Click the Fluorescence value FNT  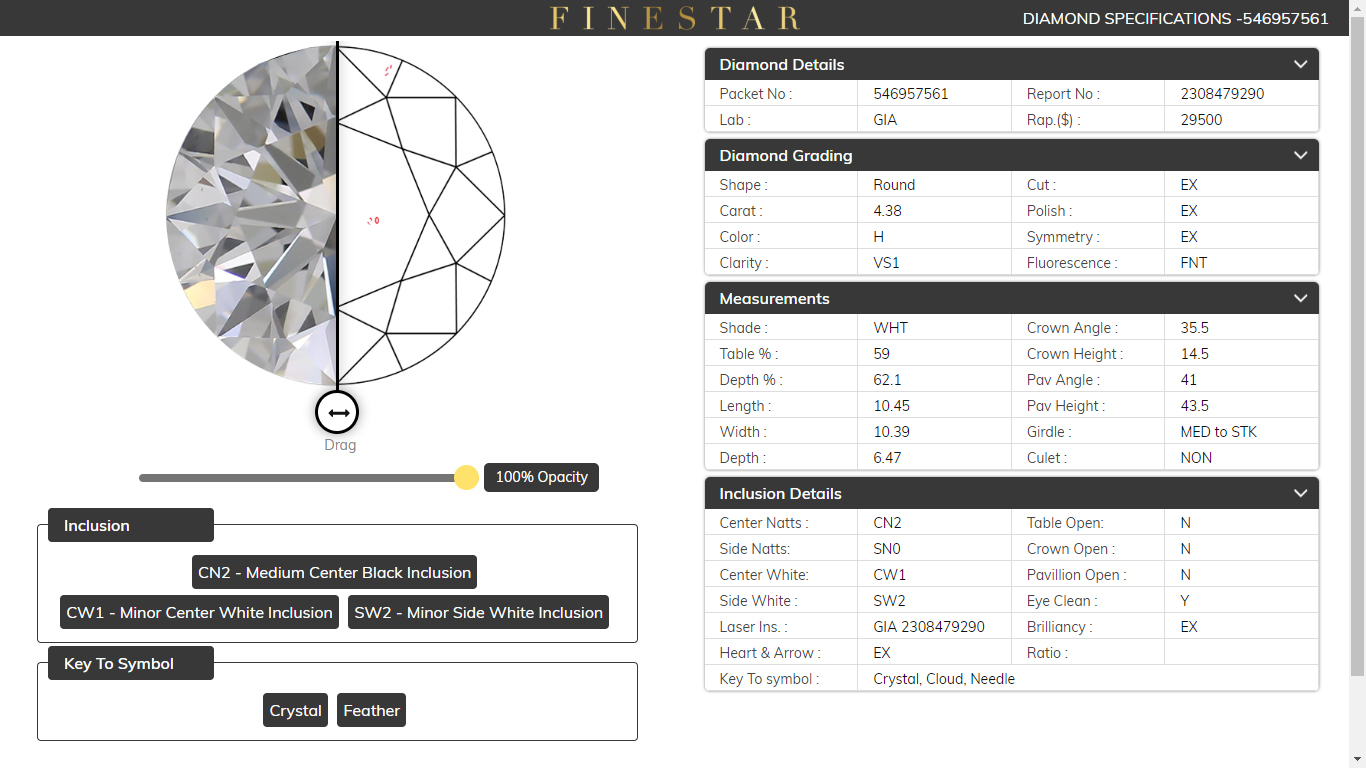(x=1194, y=262)
